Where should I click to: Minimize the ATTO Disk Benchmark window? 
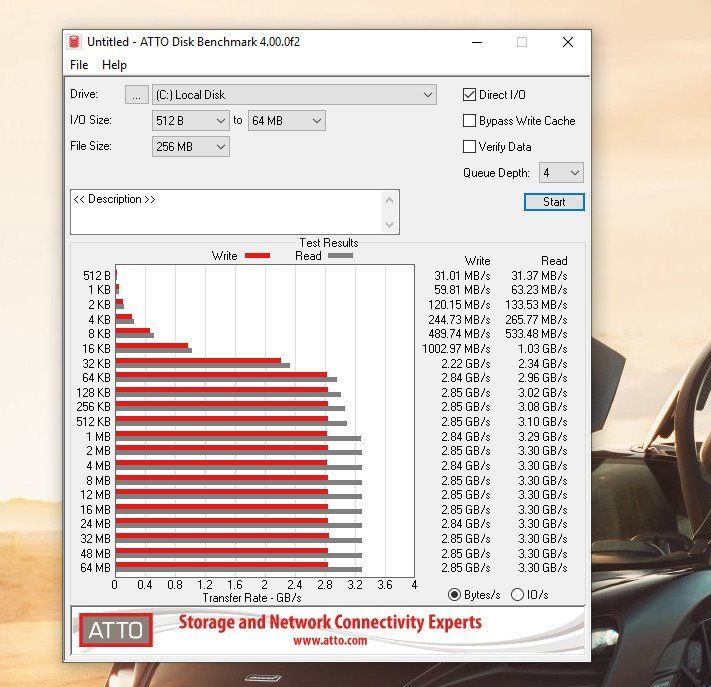point(477,42)
